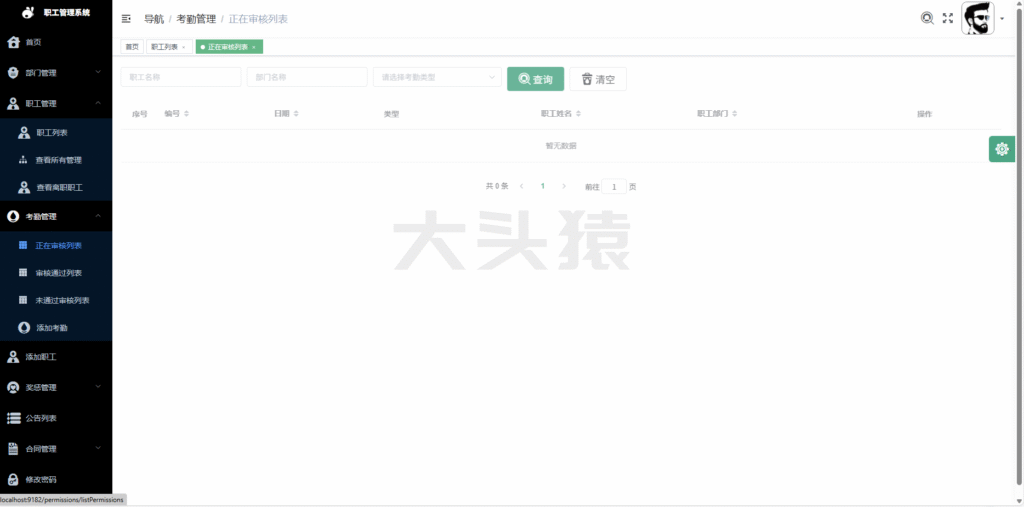Focus the 部门名称 input field
This screenshot has height=507, width=1024.
pos(307,77)
